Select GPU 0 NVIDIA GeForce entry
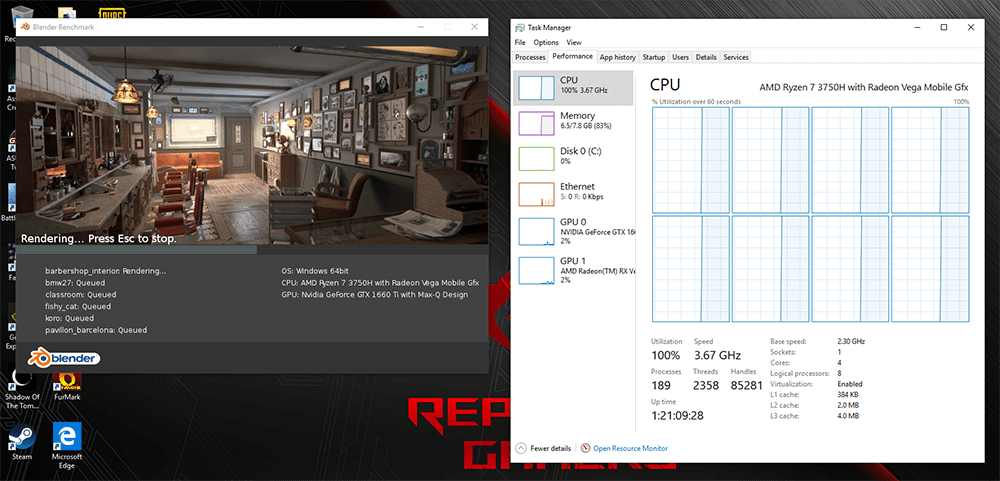Viewport: 1000px width, 481px height. pos(573,231)
